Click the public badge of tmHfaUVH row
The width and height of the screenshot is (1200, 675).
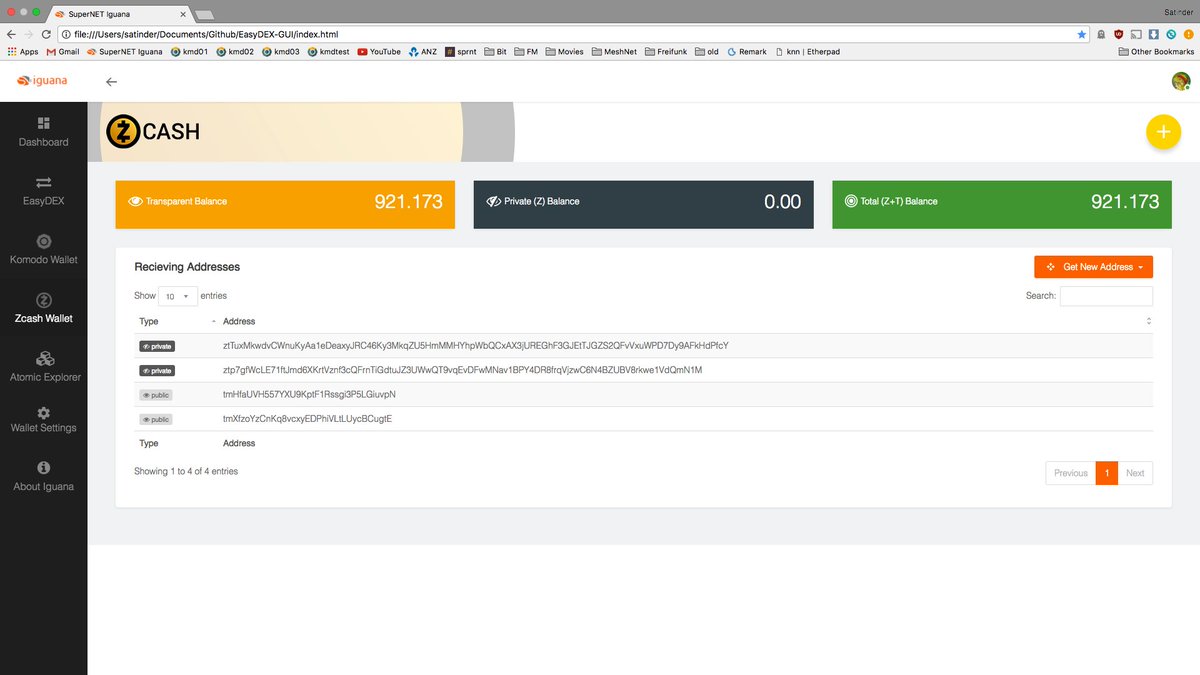click(155, 395)
